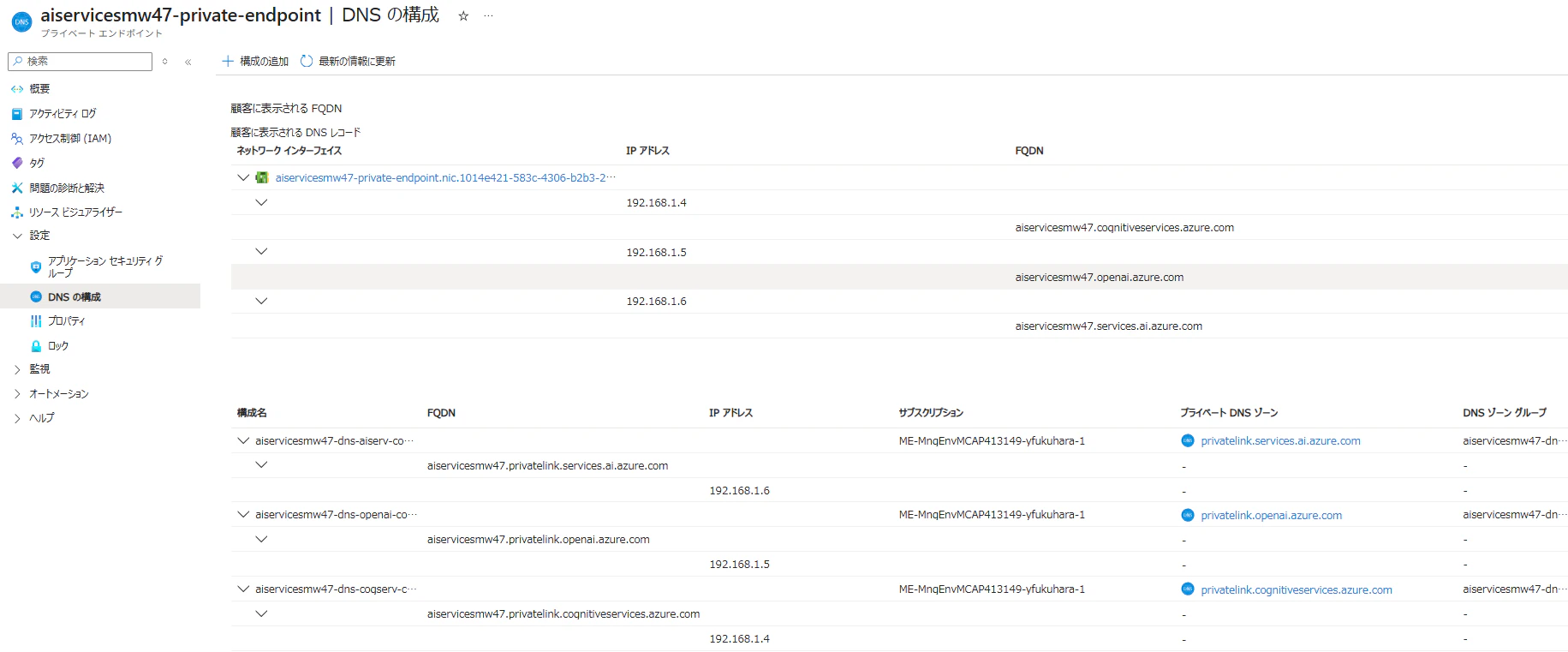Open the privatelink.openai.azure.com zone link
Viewport: 1568px width, 652px height.
click(1271, 515)
